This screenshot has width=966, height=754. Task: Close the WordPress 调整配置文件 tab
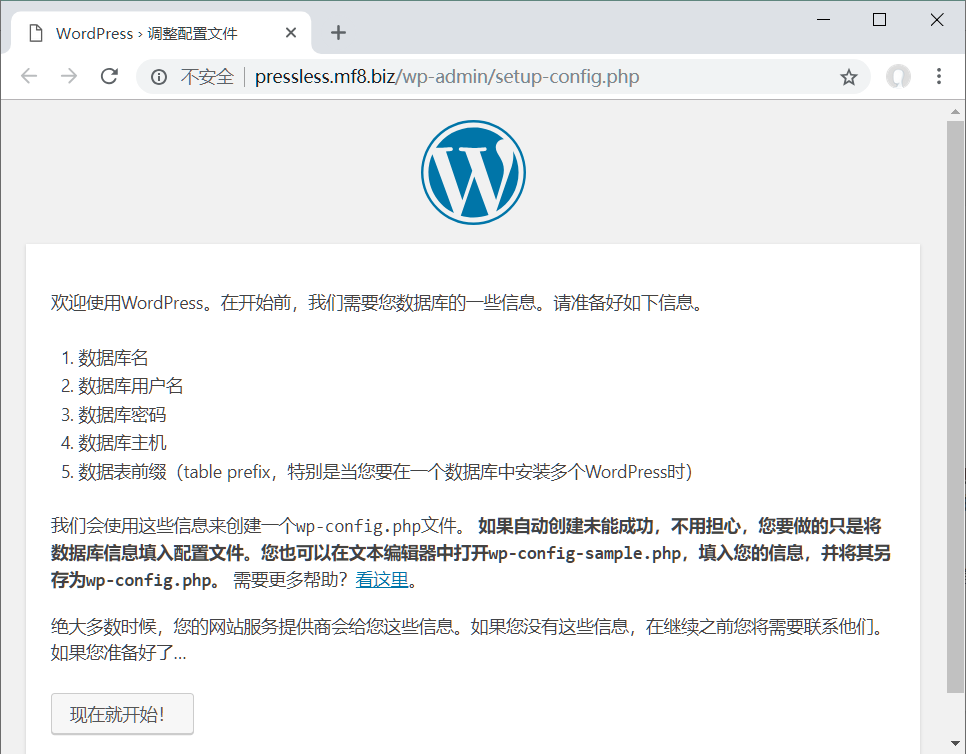(x=291, y=33)
